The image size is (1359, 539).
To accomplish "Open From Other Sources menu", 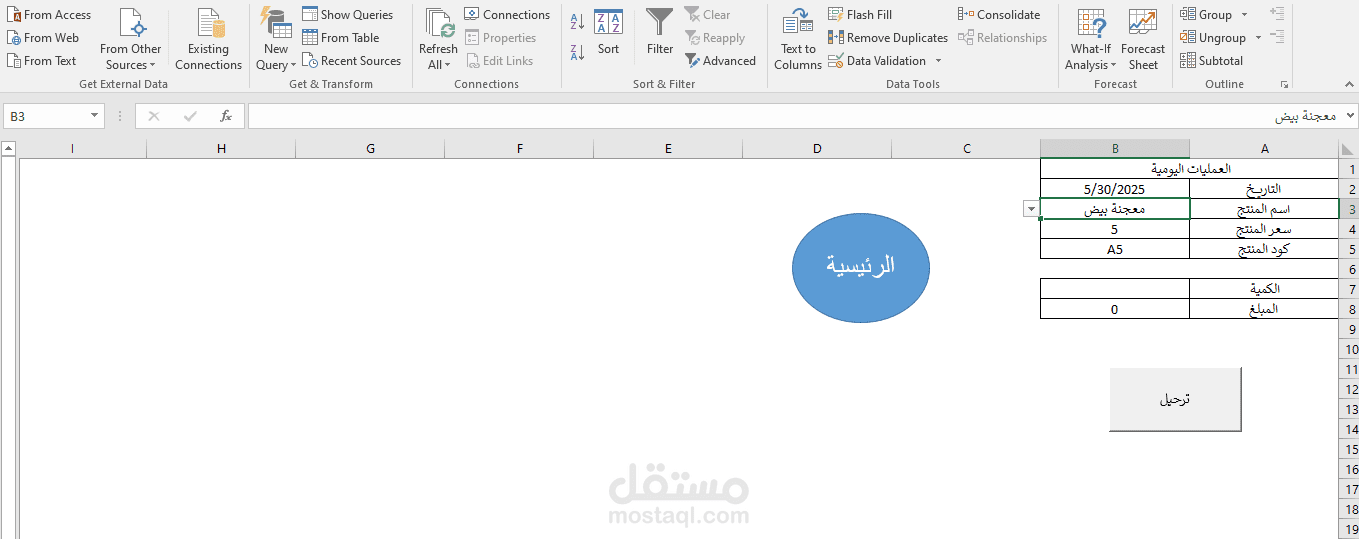I will (x=131, y=39).
